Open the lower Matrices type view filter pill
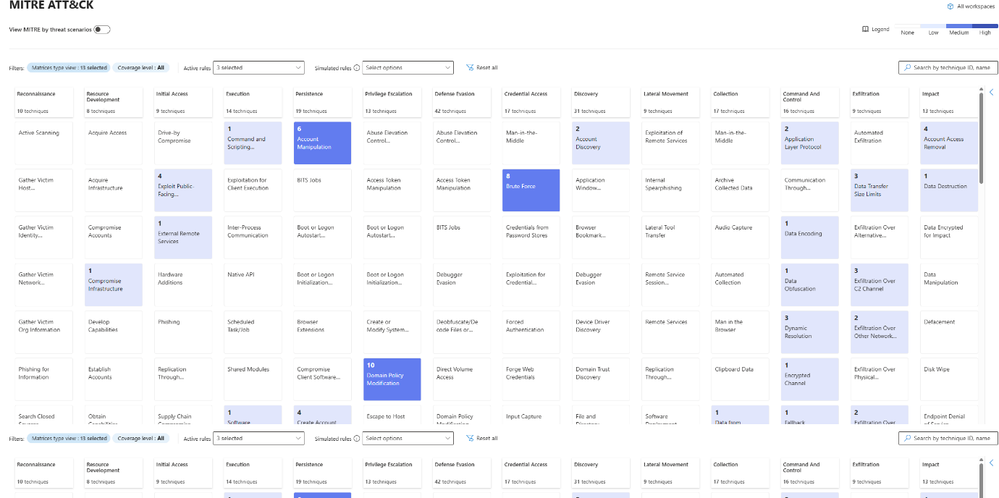 [x=69, y=438]
